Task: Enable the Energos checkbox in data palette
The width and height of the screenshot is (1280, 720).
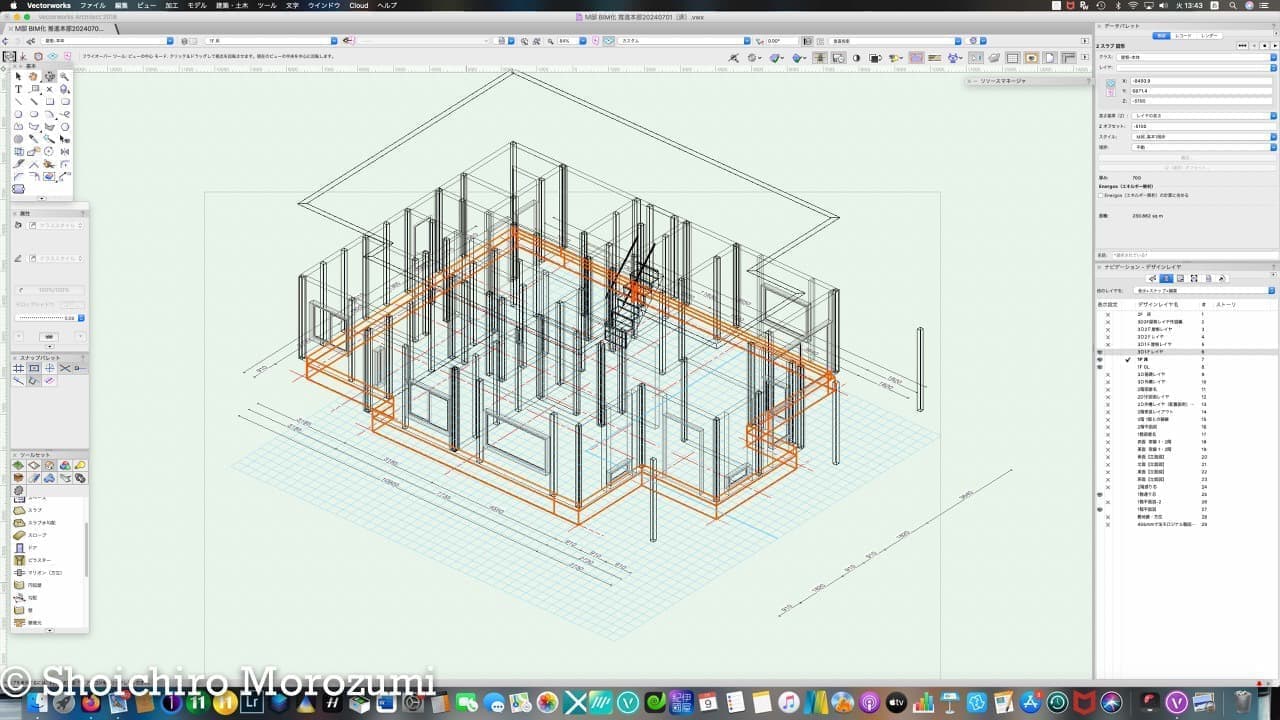Action: [1101, 195]
